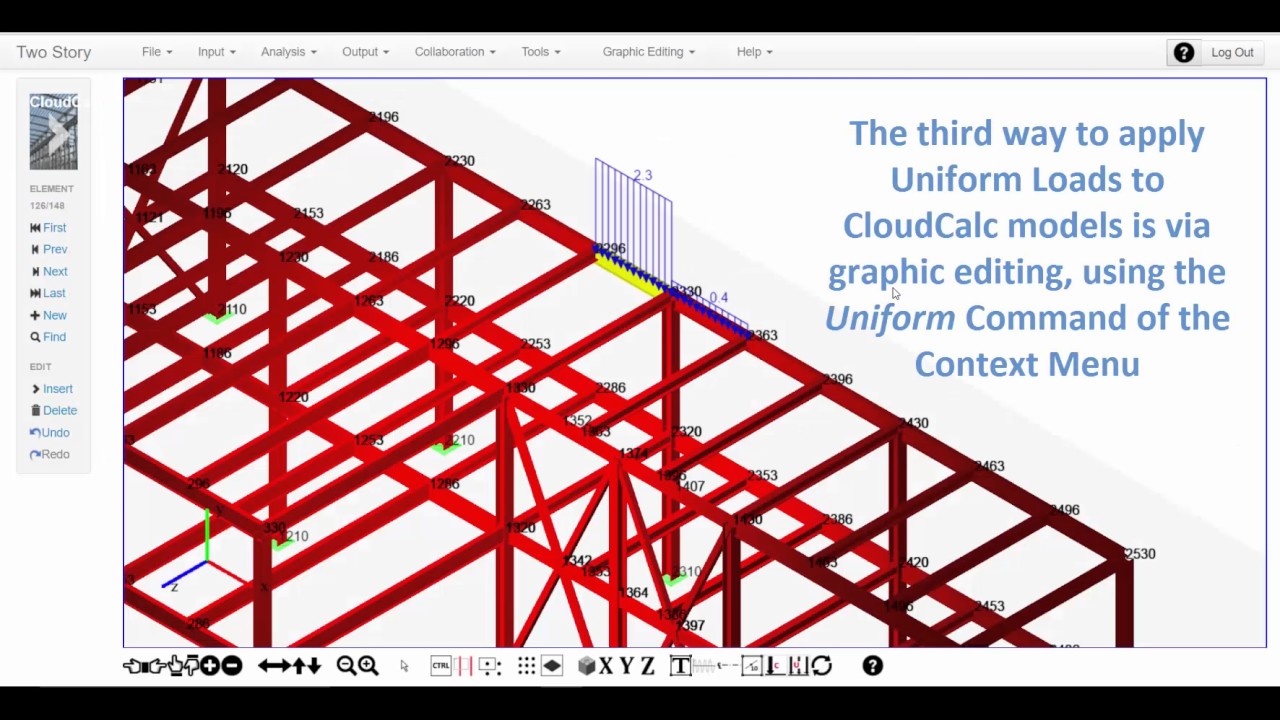Toggle the rendered solid view icon
The image size is (1280, 720).
pyautogui.click(x=552, y=666)
